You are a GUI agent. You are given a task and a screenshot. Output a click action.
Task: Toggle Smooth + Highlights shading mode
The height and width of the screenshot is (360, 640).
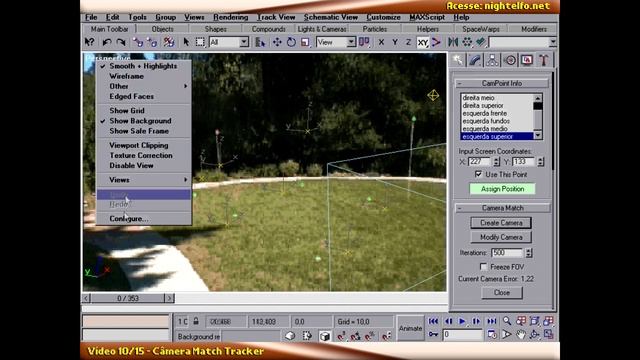(143, 66)
